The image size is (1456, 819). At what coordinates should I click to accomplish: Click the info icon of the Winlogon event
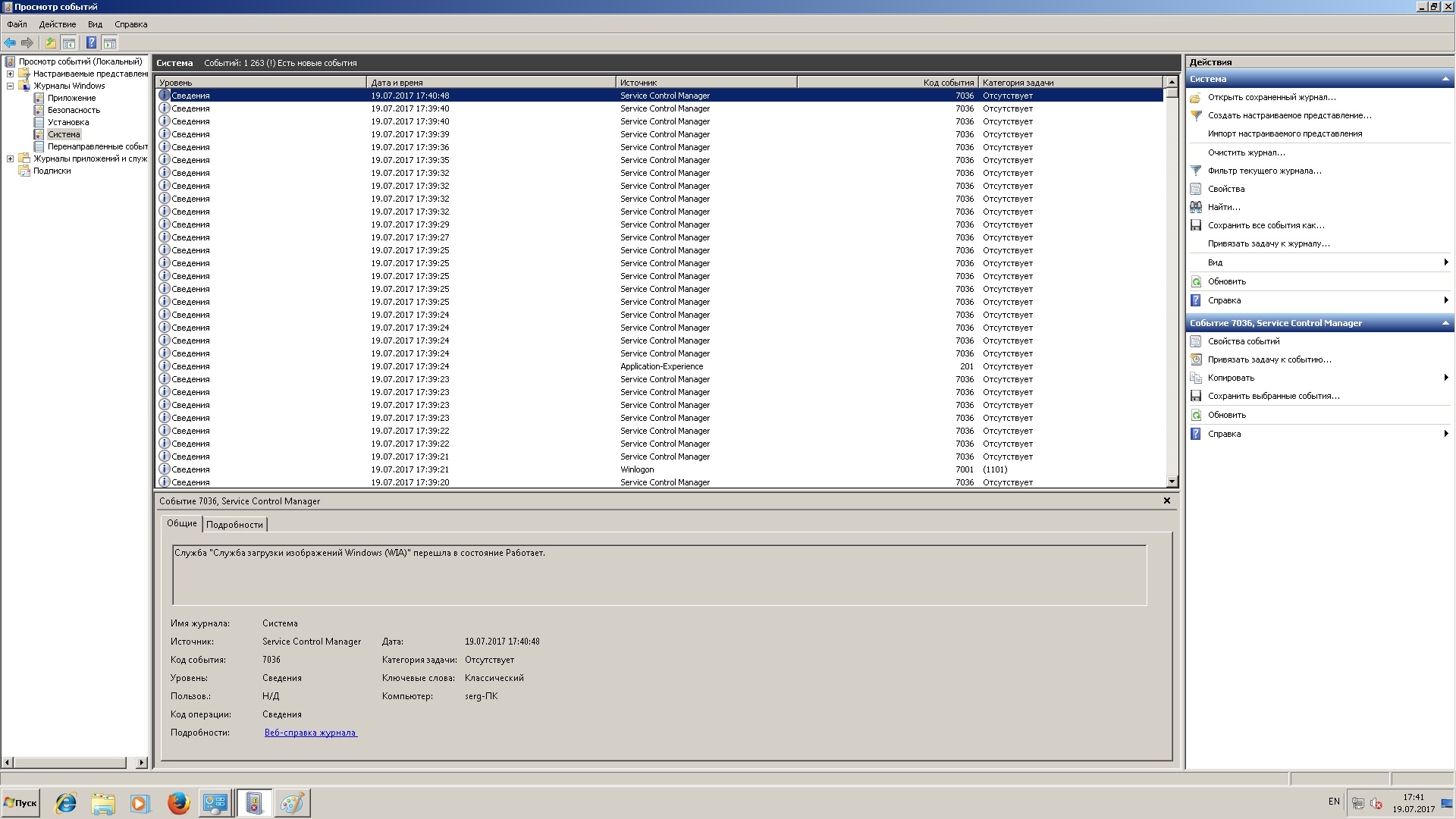164,469
